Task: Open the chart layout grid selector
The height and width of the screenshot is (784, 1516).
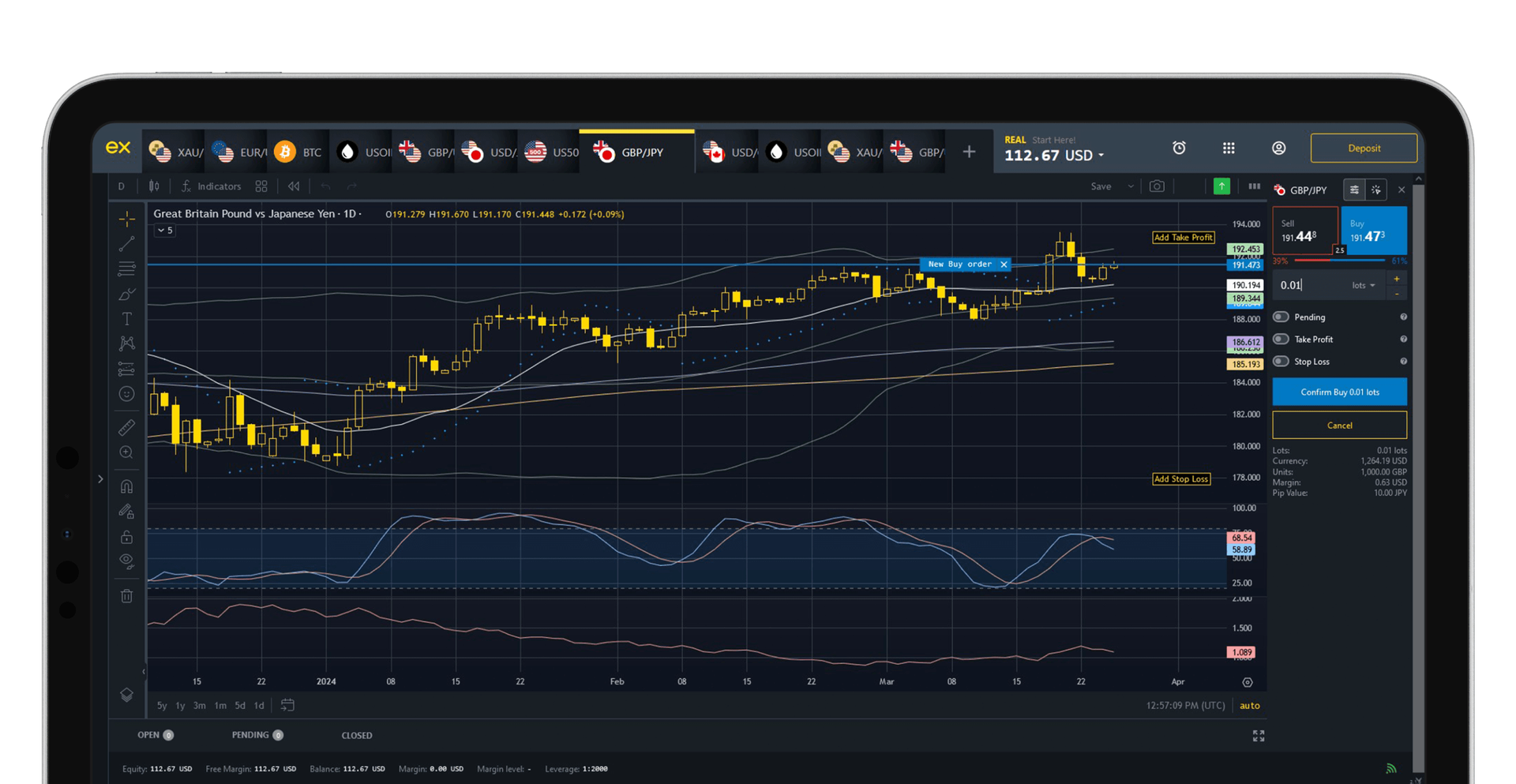Action: (261, 186)
